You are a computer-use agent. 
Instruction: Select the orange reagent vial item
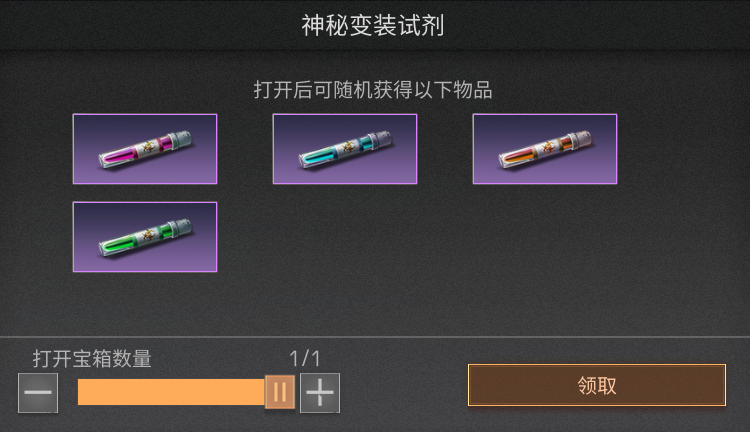tap(545, 149)
